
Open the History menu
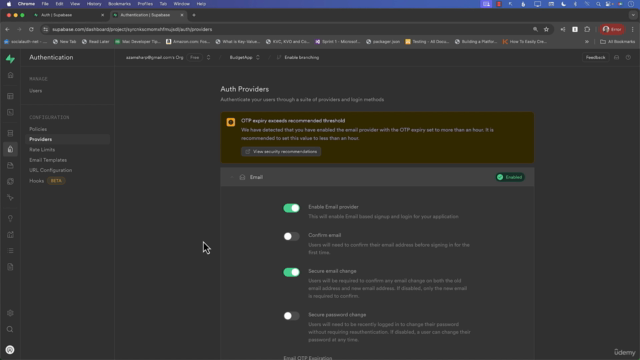coord(94,4)
